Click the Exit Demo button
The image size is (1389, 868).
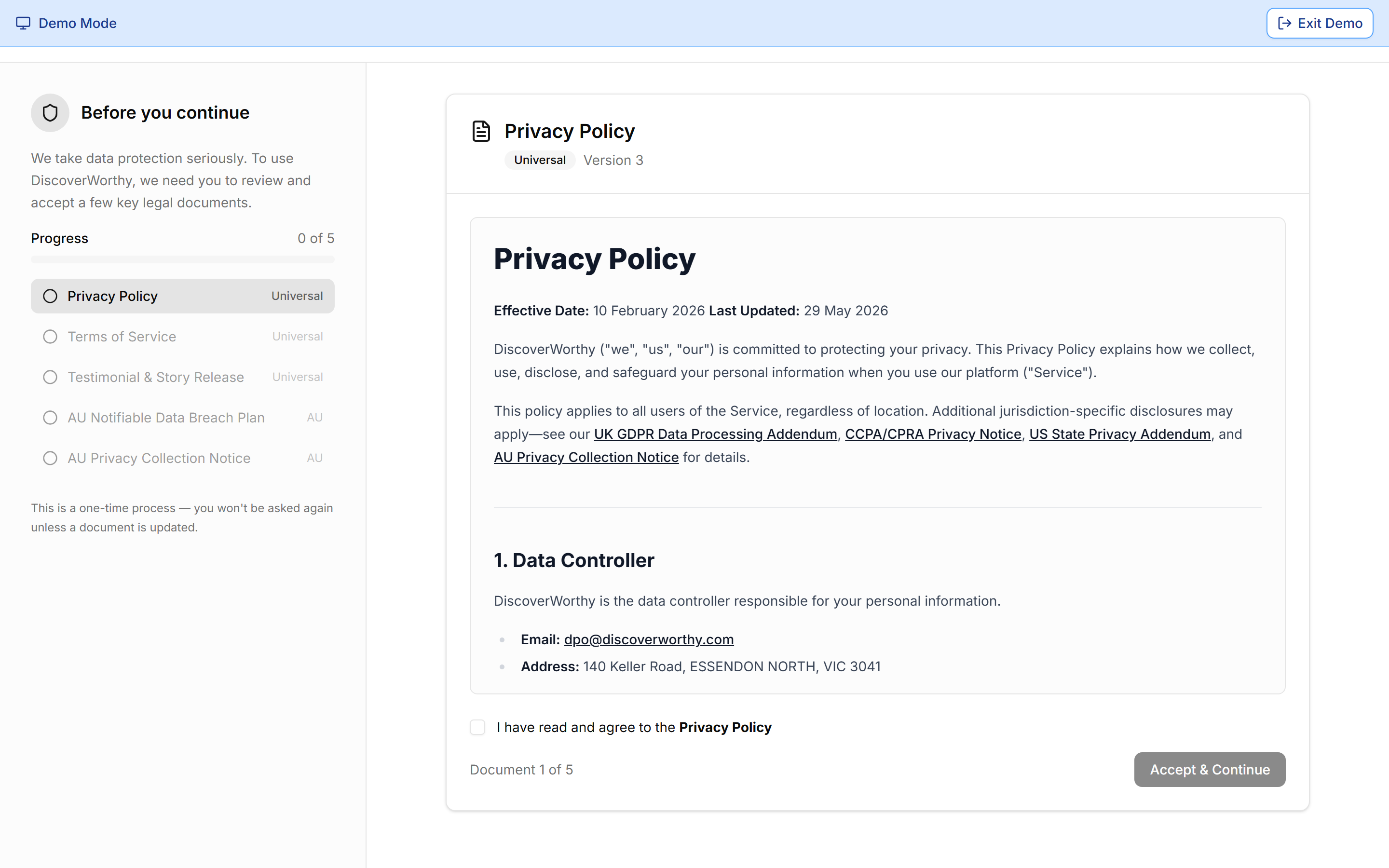tap(1320, 23)
